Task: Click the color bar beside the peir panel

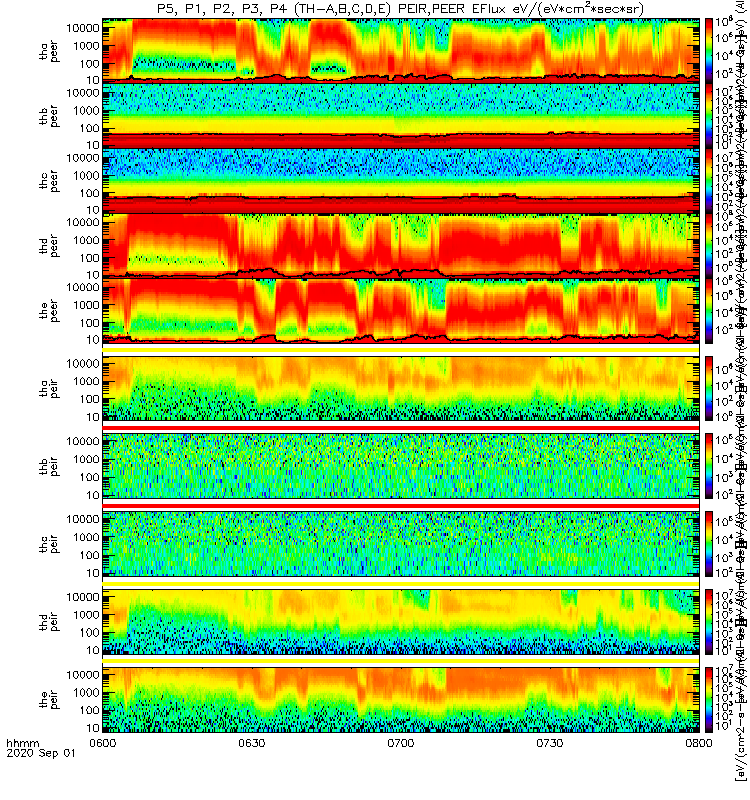Action: [709, 699]
